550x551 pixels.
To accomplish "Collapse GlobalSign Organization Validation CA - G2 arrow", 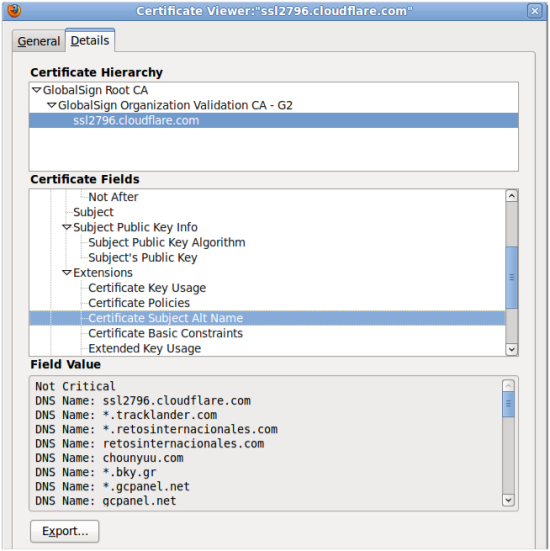I will [52, 105].
